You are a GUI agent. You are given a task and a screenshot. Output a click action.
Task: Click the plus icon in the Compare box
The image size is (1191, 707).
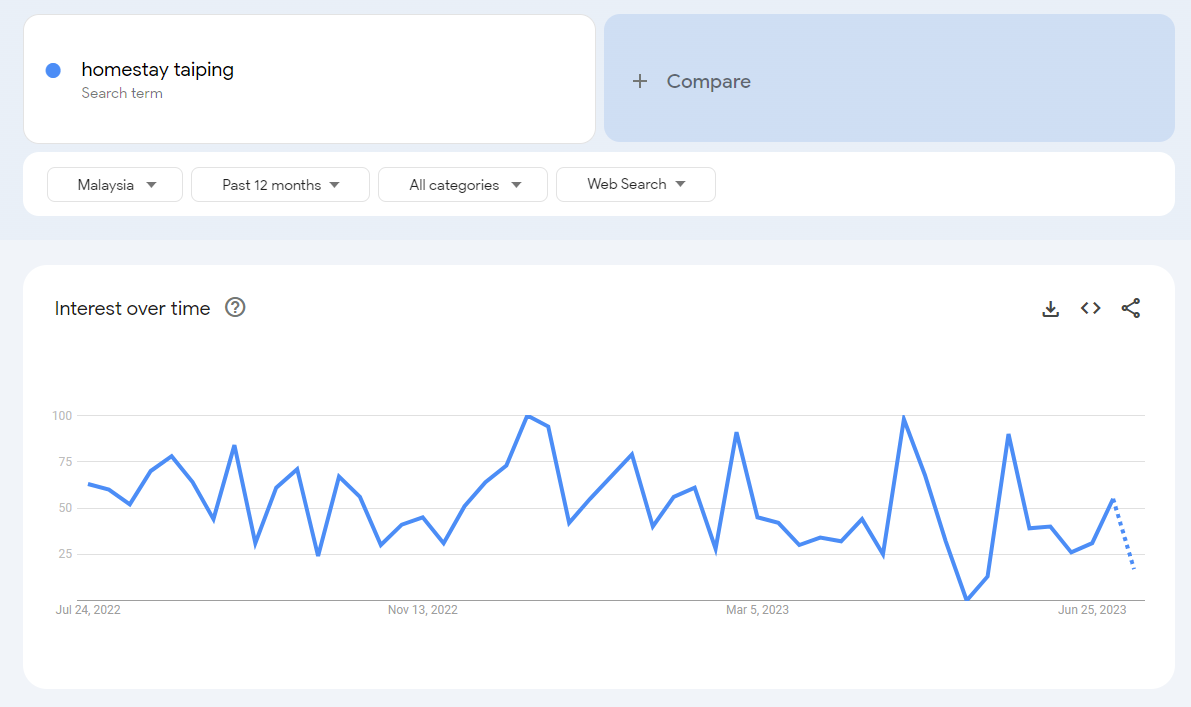(640, 82)
